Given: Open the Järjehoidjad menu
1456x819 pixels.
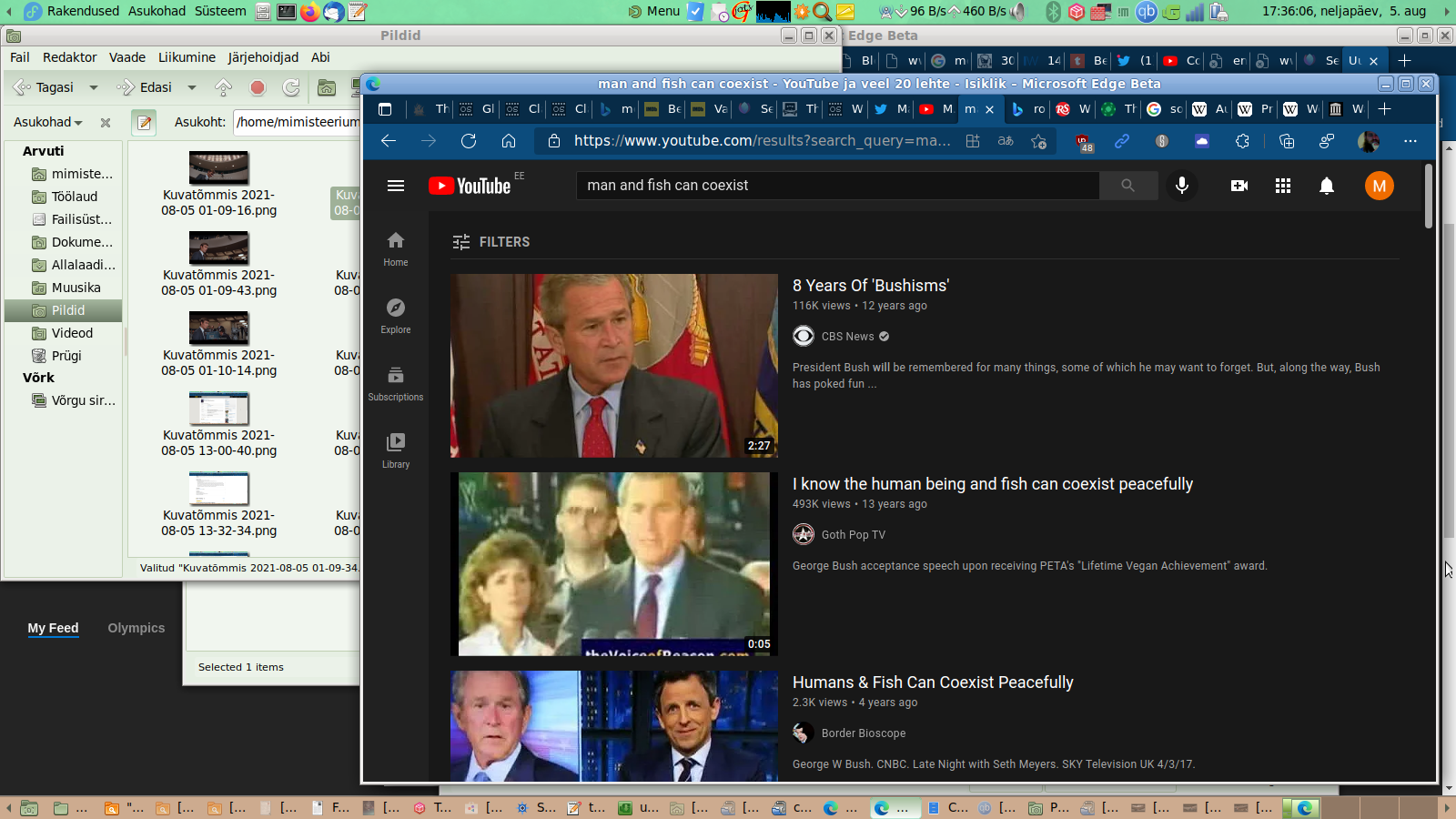Looking at the screenshot, I should (262, 57).
